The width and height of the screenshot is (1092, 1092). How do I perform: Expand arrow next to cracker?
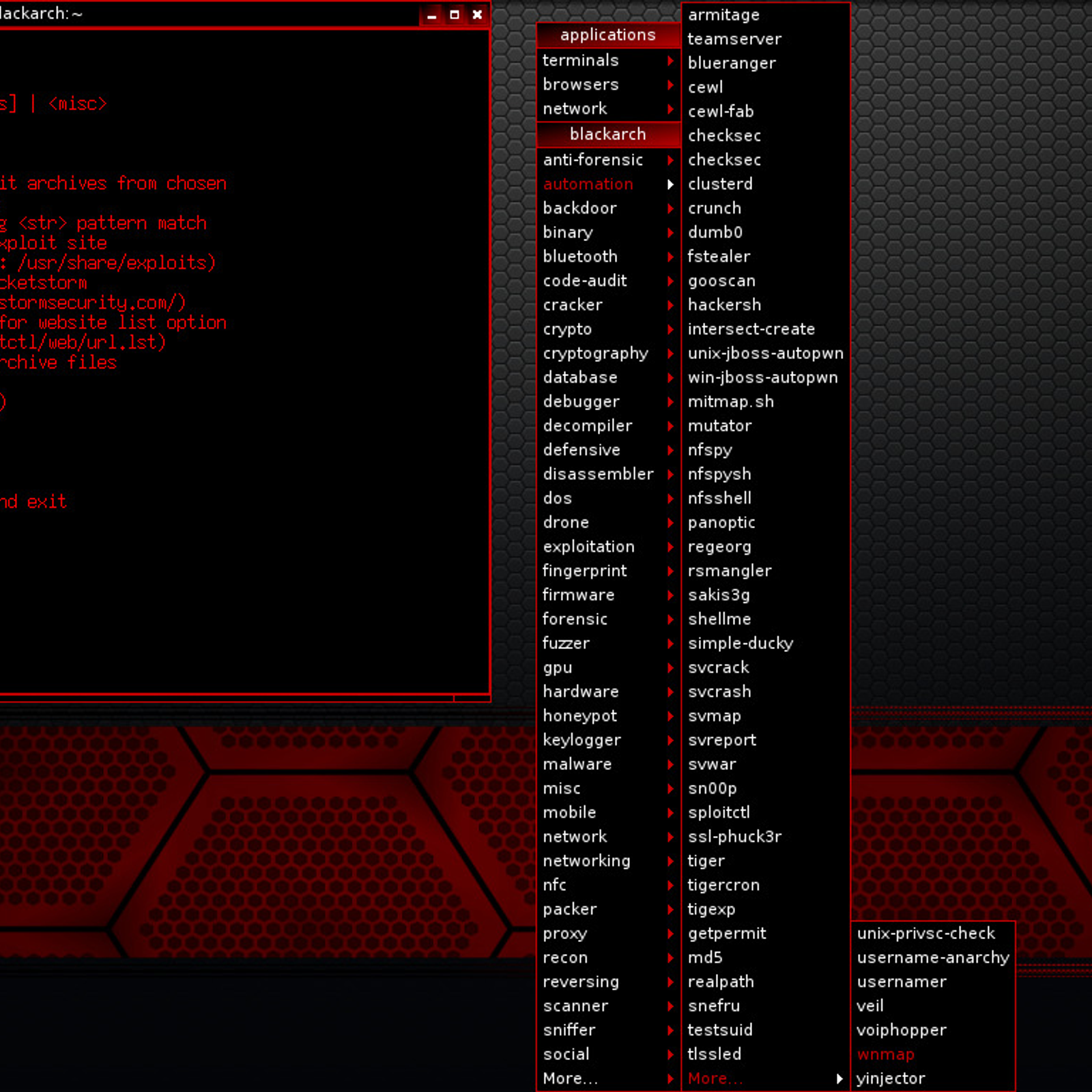(x=670, y=305)
